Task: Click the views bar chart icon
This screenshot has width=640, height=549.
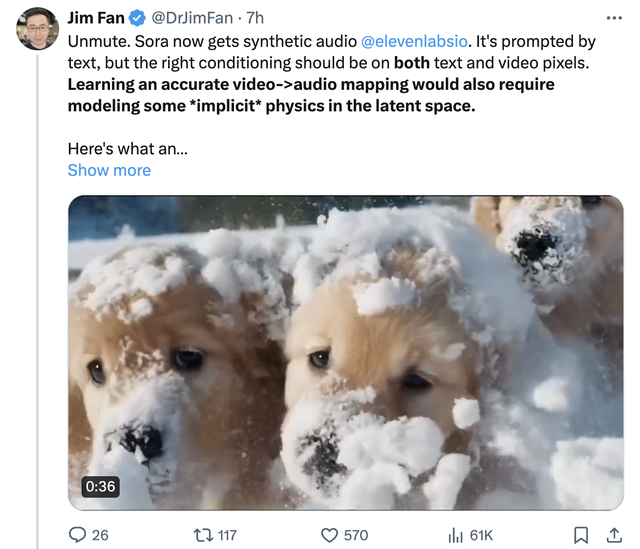Action: [453, 535]
